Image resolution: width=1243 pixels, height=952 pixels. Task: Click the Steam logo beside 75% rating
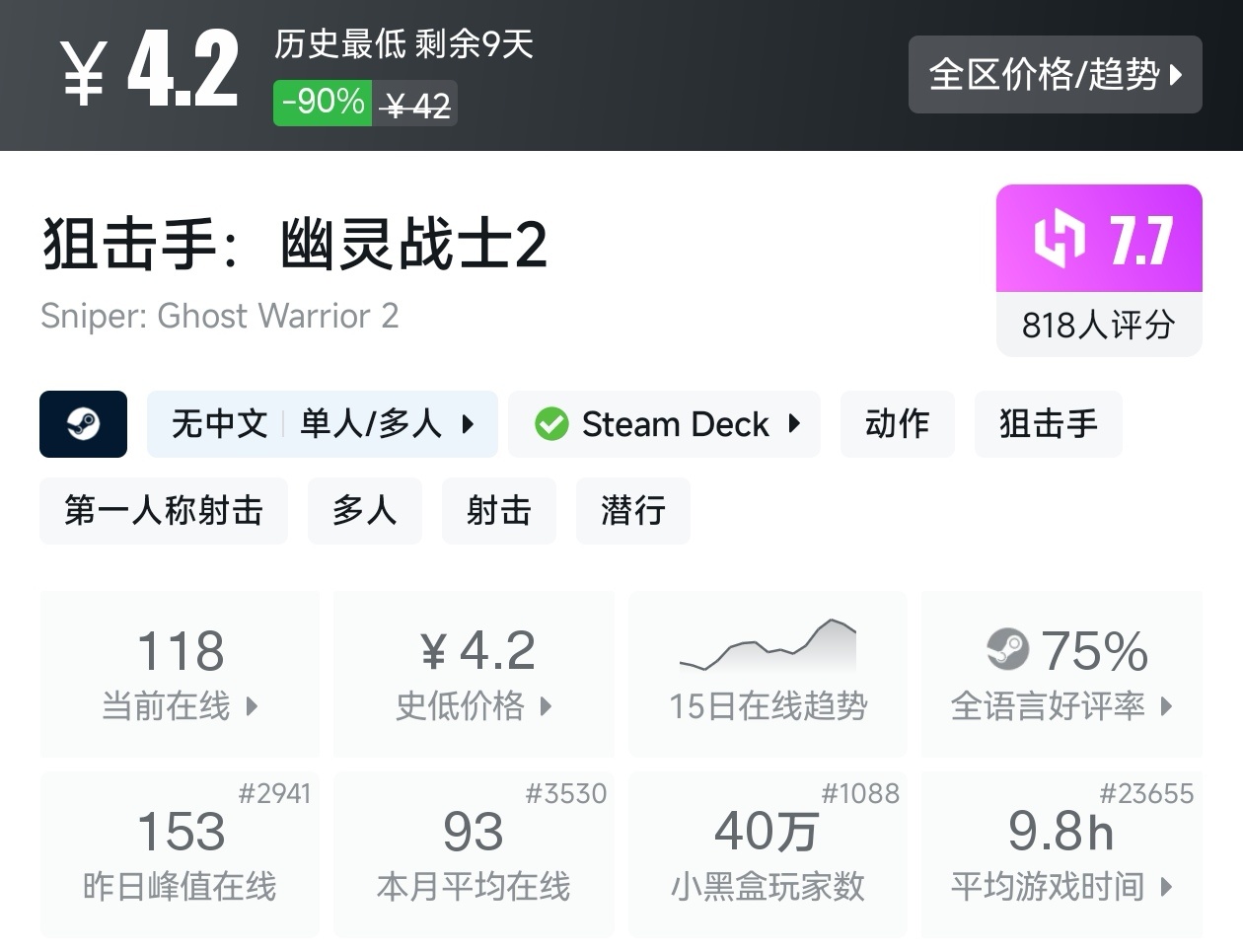tap(1007, 649)
